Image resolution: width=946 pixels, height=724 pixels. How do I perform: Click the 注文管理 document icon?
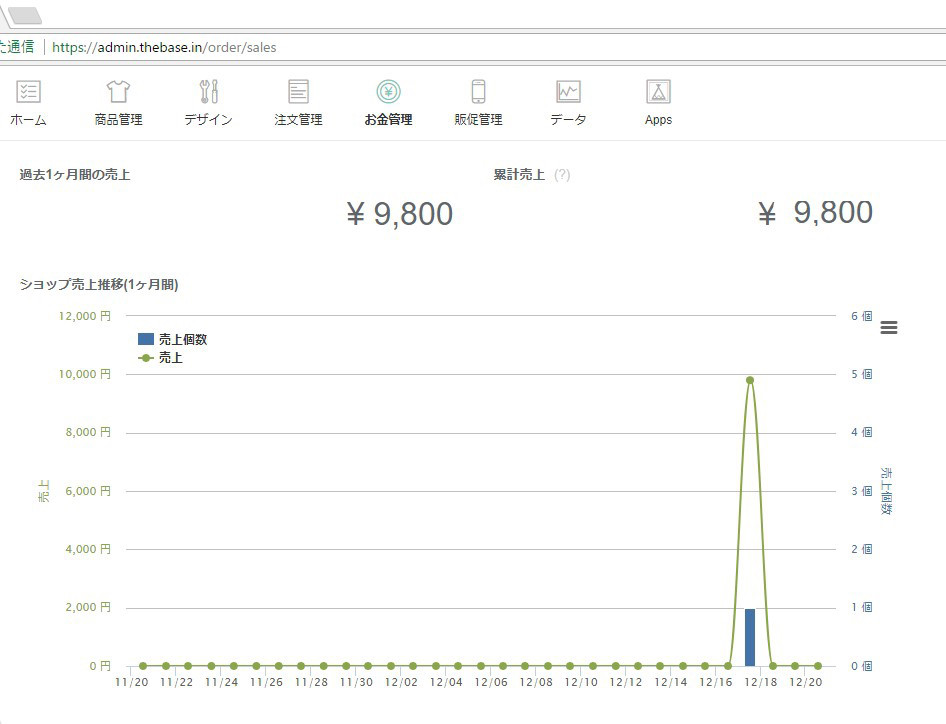[x=298, y=92]
